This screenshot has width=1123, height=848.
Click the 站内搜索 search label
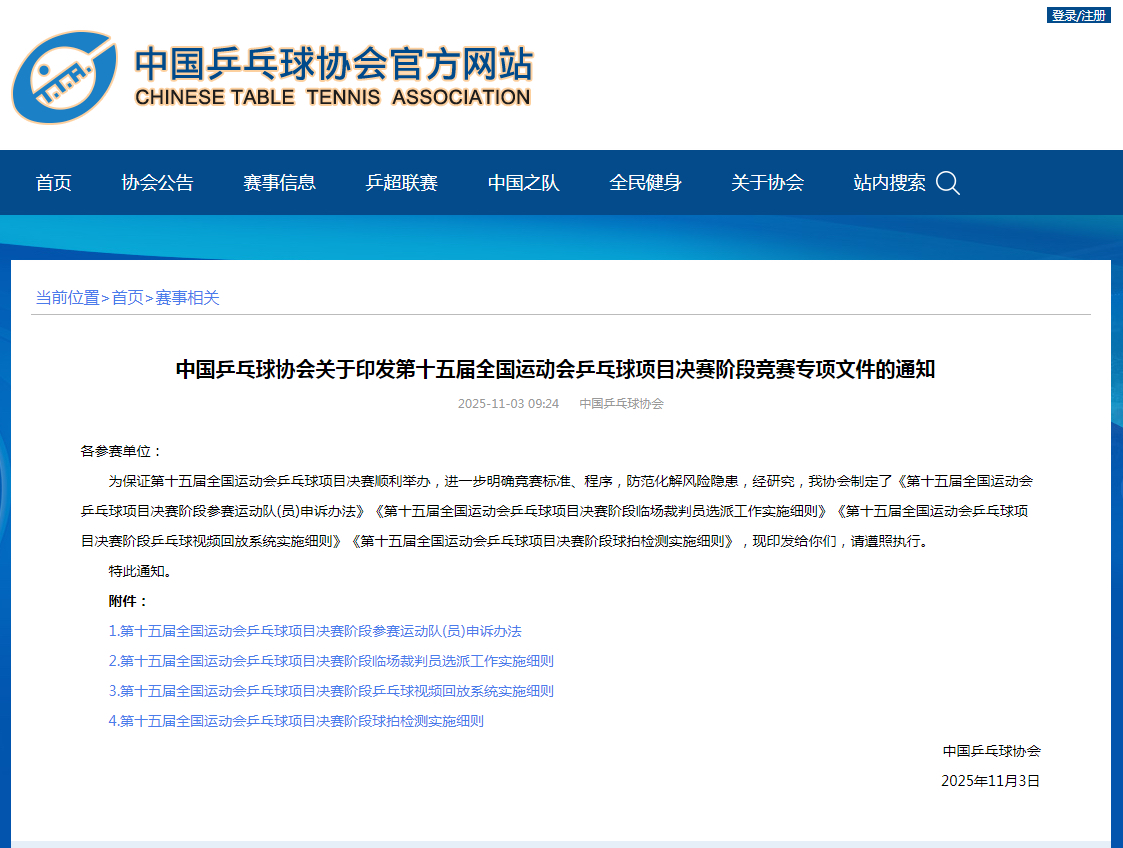click(x=889, y=183)
